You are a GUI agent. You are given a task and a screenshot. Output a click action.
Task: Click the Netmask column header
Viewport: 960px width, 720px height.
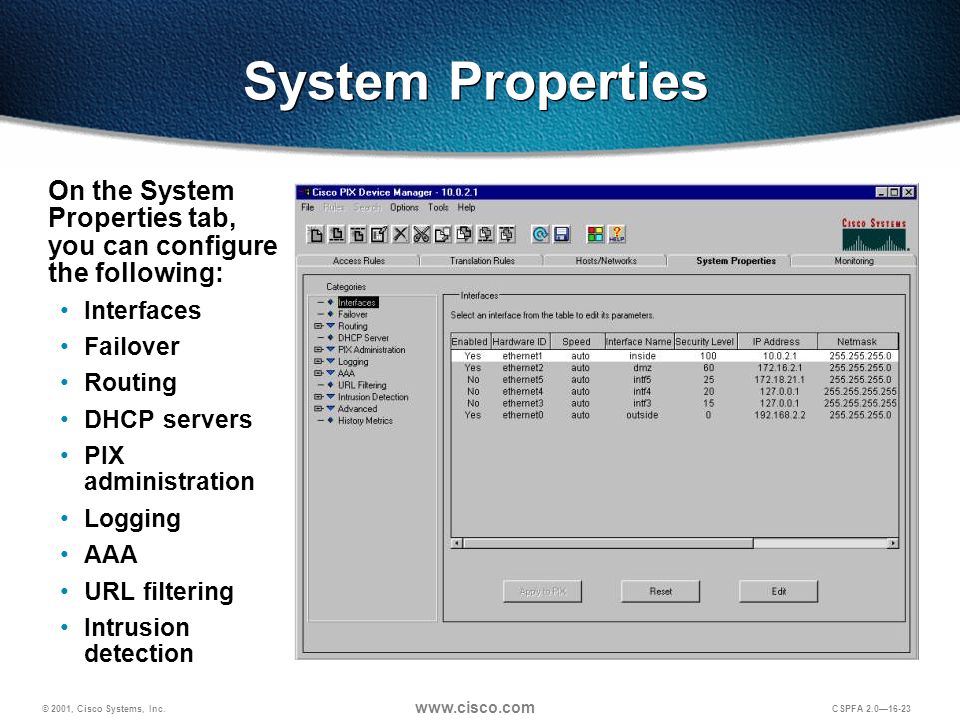857,342
